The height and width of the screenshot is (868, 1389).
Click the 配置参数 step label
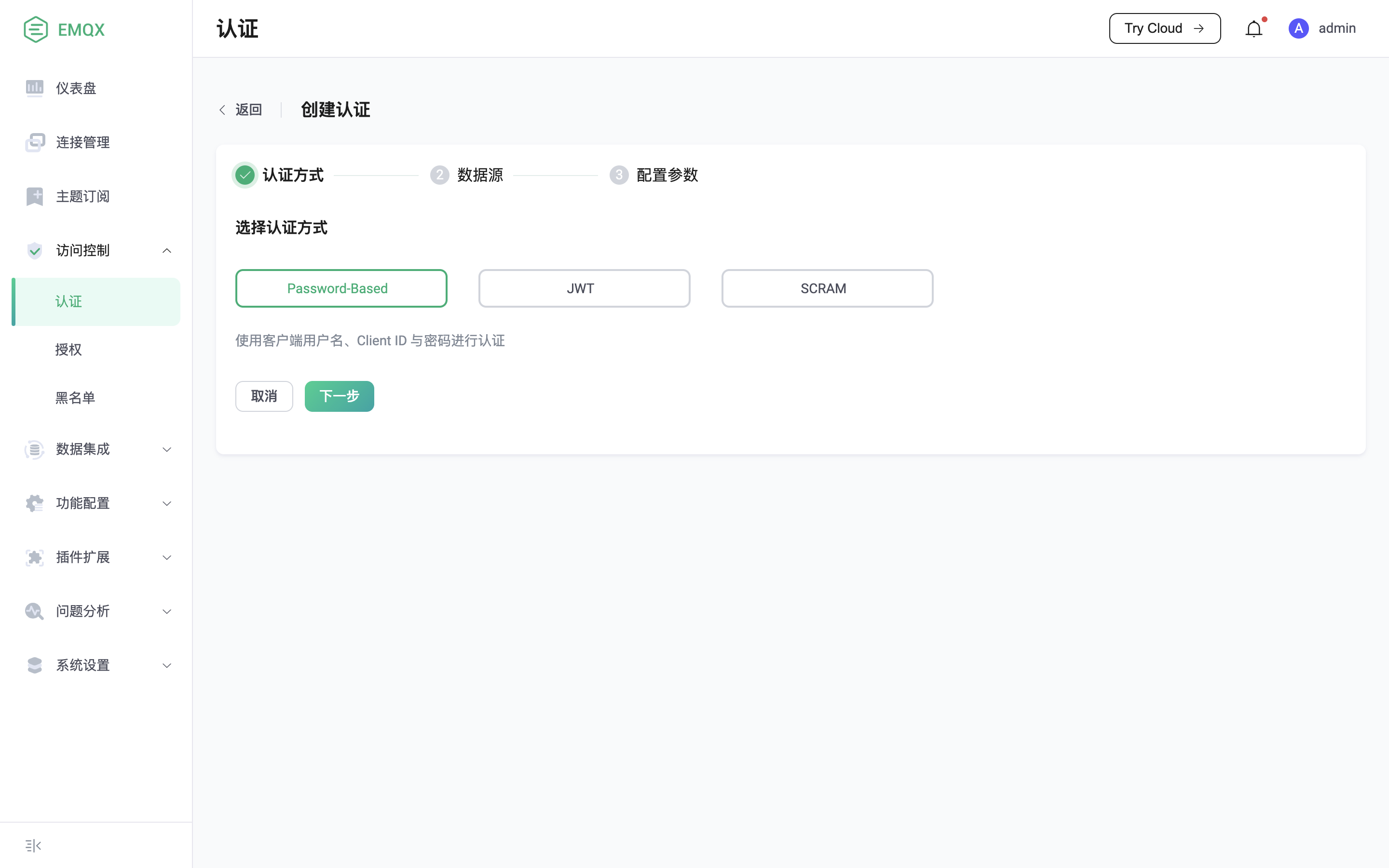click(667, 175)
